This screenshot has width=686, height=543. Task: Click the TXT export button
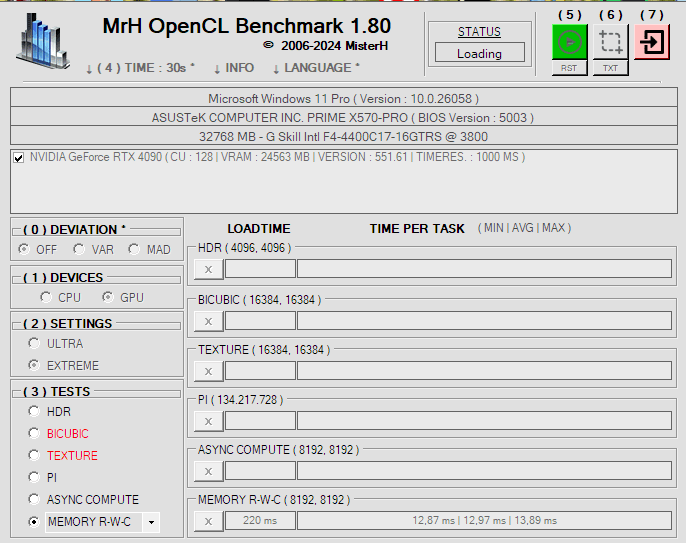click(610, 68)
